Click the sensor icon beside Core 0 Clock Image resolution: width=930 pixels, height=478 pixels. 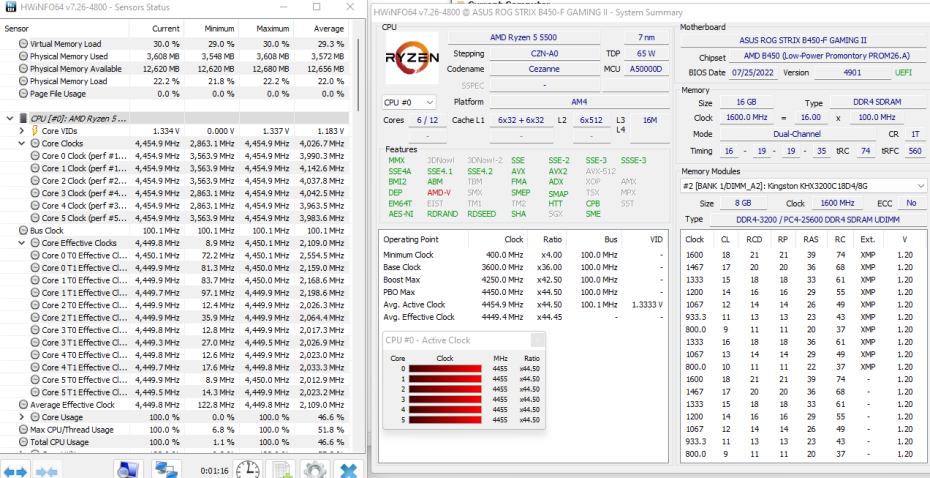tap(35, 156)
